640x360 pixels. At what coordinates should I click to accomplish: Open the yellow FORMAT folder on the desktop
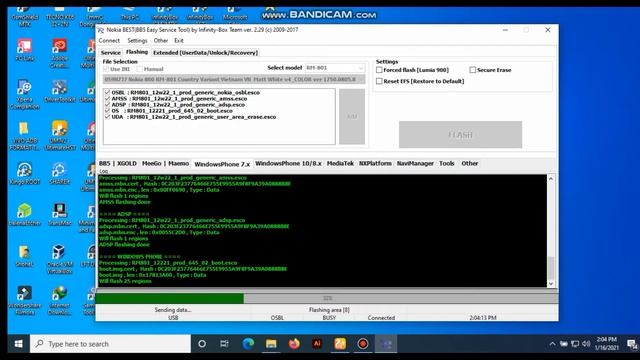pyautogui.click(x=24, y=136)
